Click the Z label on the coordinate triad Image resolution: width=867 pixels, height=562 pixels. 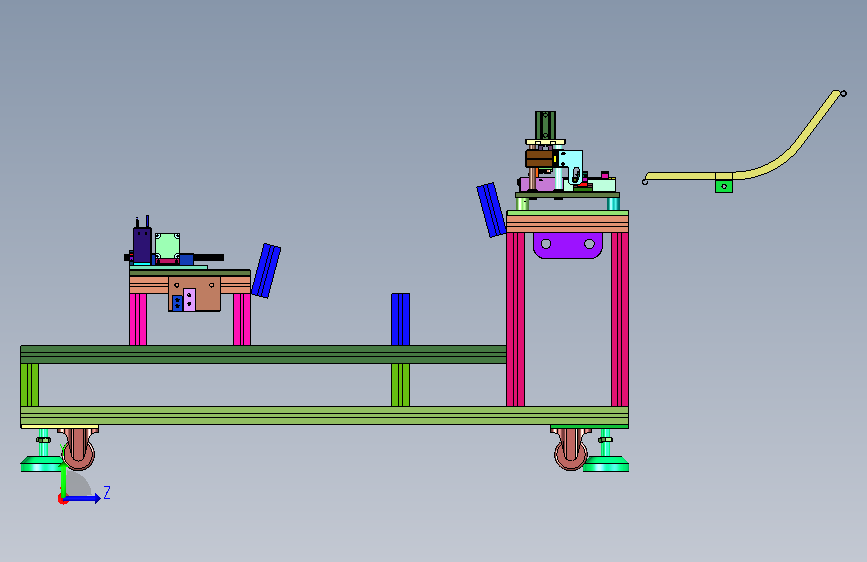(107, 492)
